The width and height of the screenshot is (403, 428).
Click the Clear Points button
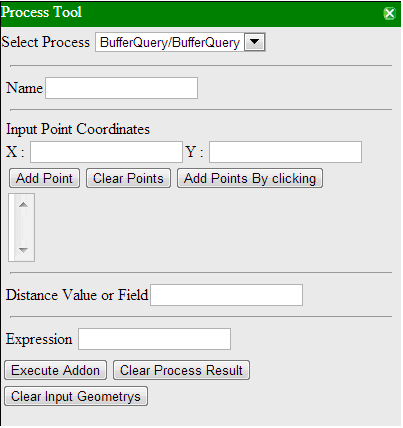[x=128, y=178]
